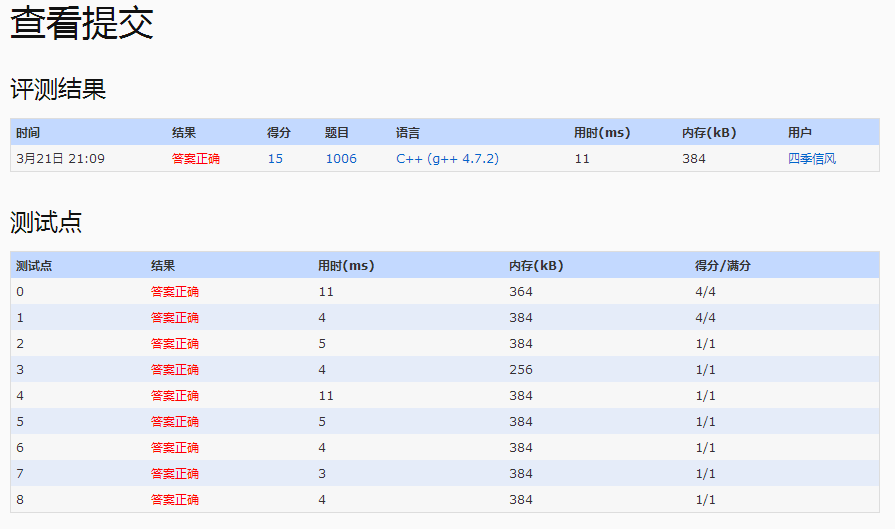Click the 时间 column header
895x529 pixels.
28,133
